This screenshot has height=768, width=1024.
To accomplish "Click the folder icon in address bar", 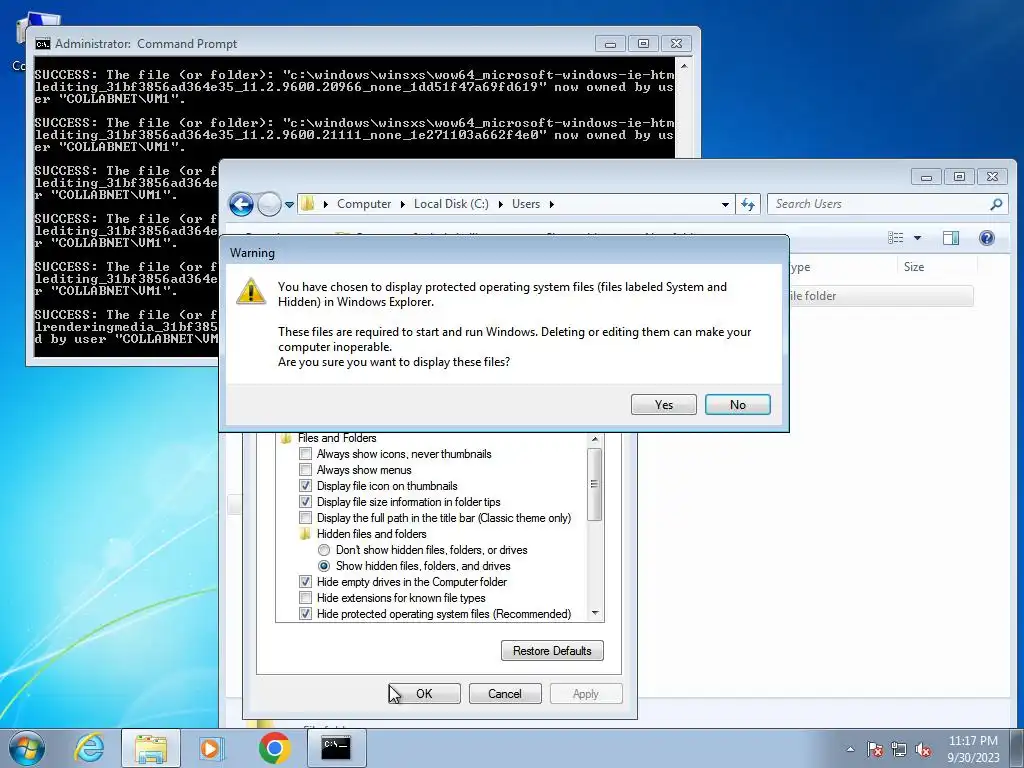I will [x=308, y=204].
